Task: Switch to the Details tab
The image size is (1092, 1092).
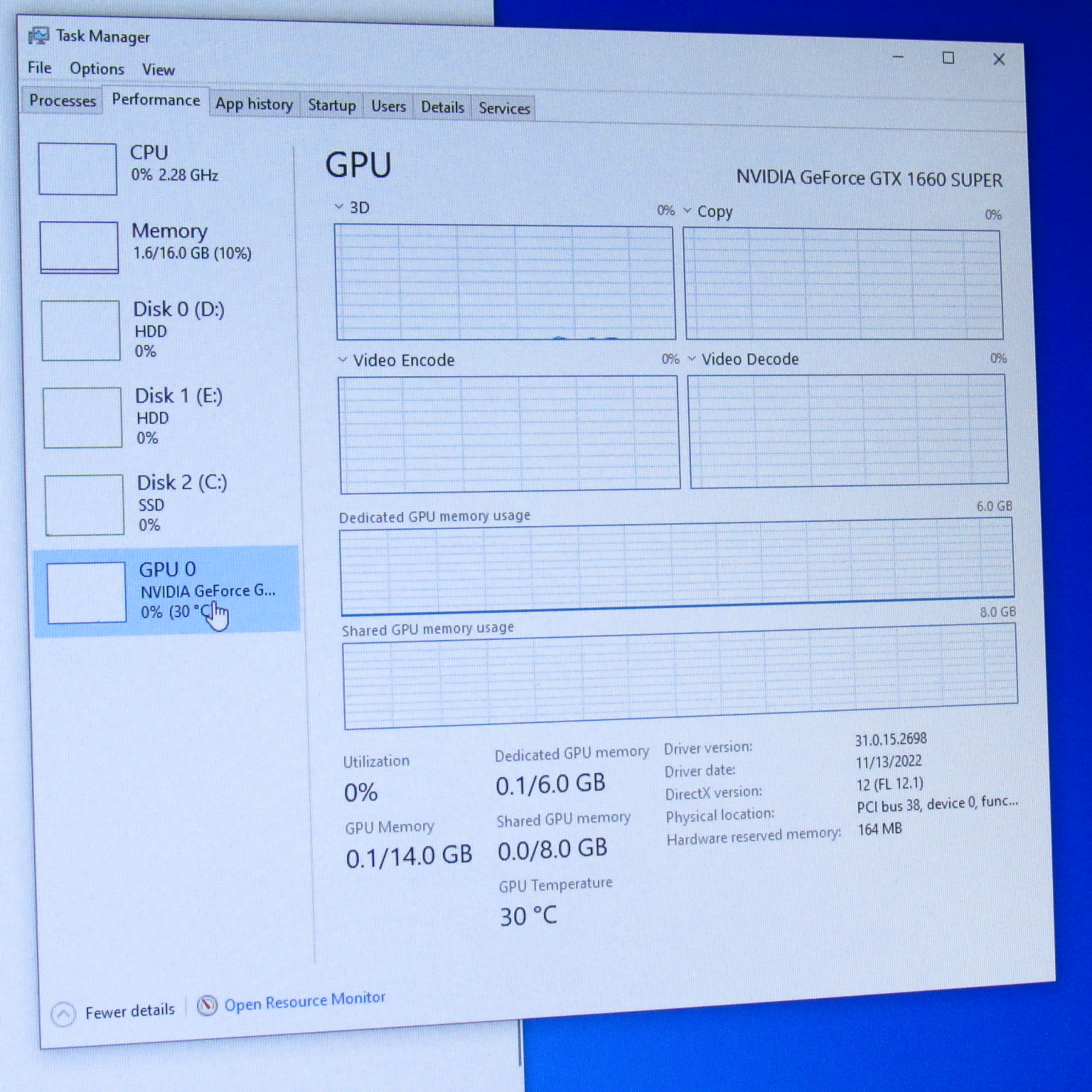Action: click(442, 107)
